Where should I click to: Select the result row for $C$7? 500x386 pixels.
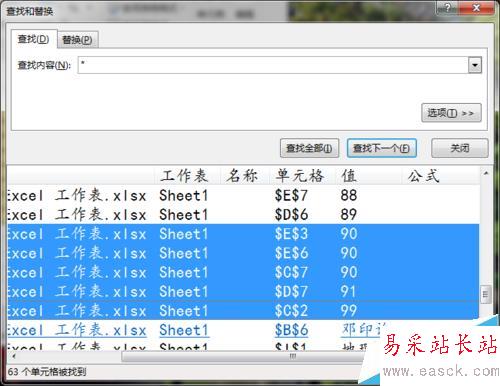[x=243, y=272]
